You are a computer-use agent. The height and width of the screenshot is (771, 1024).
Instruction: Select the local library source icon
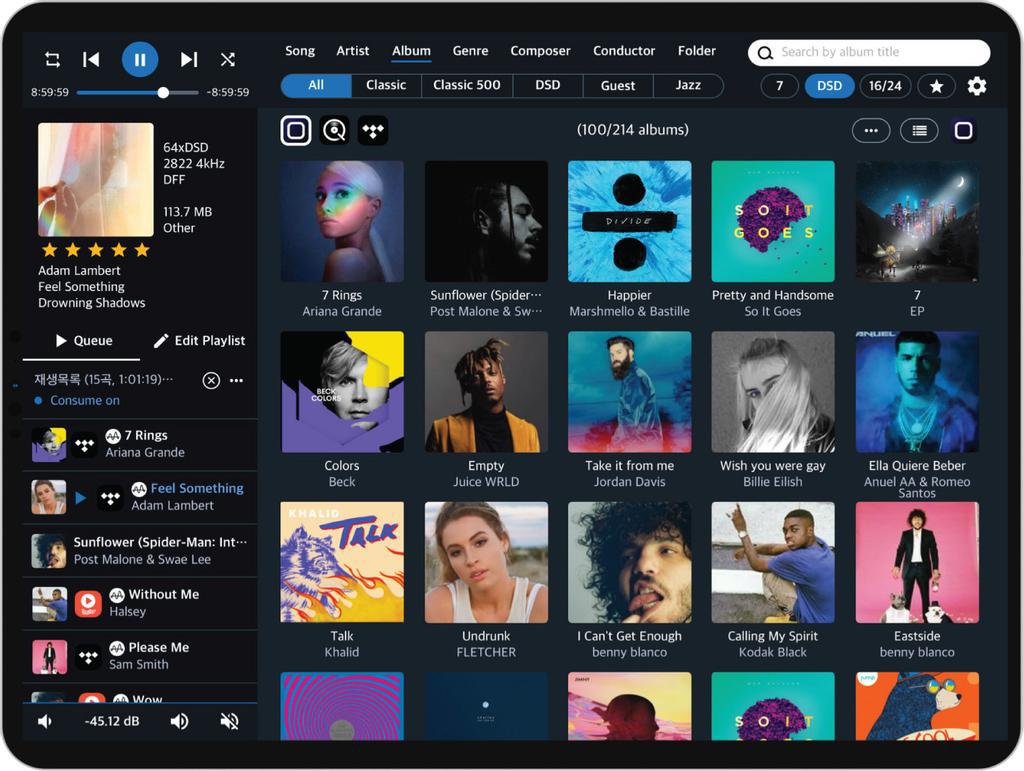click(x=296, y=131)
